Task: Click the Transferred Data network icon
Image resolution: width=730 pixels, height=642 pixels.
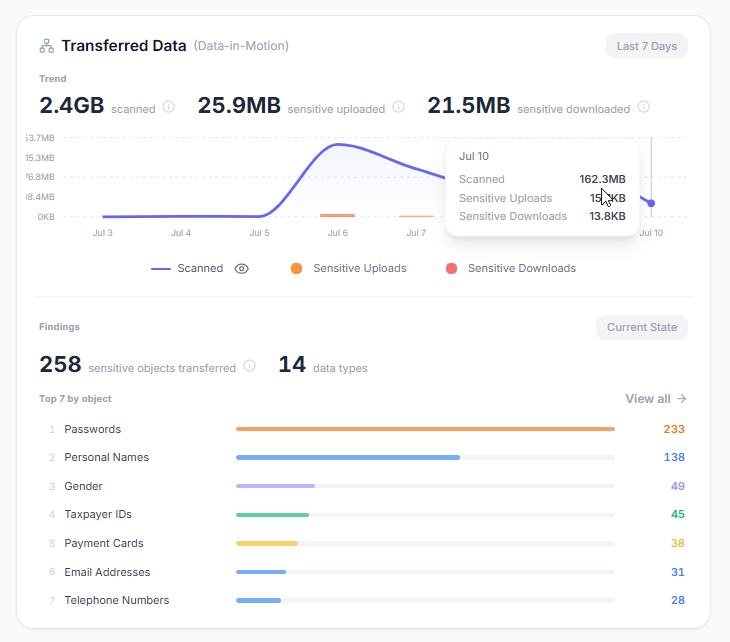Action: (47, 46)
